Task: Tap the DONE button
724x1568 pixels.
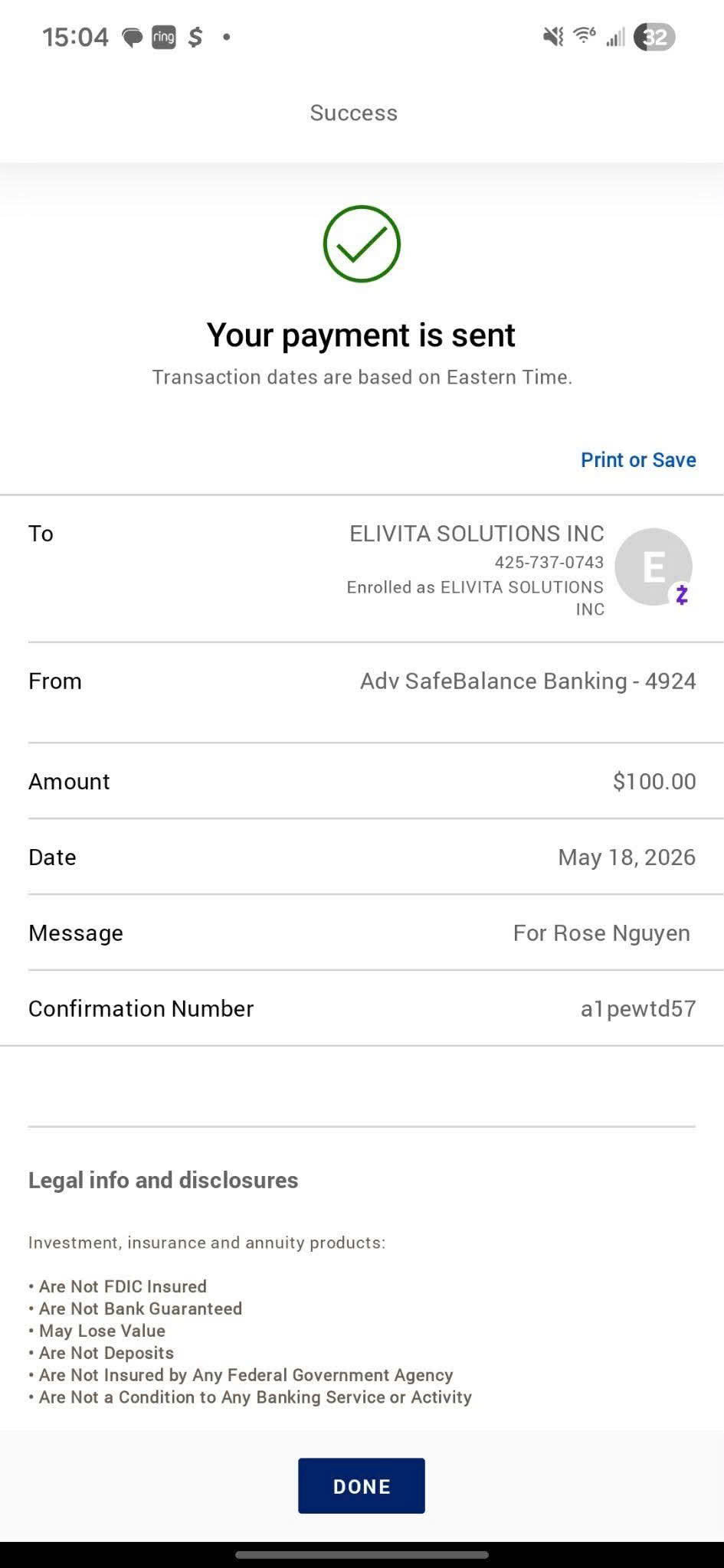Action: (x=362, y=1485)
